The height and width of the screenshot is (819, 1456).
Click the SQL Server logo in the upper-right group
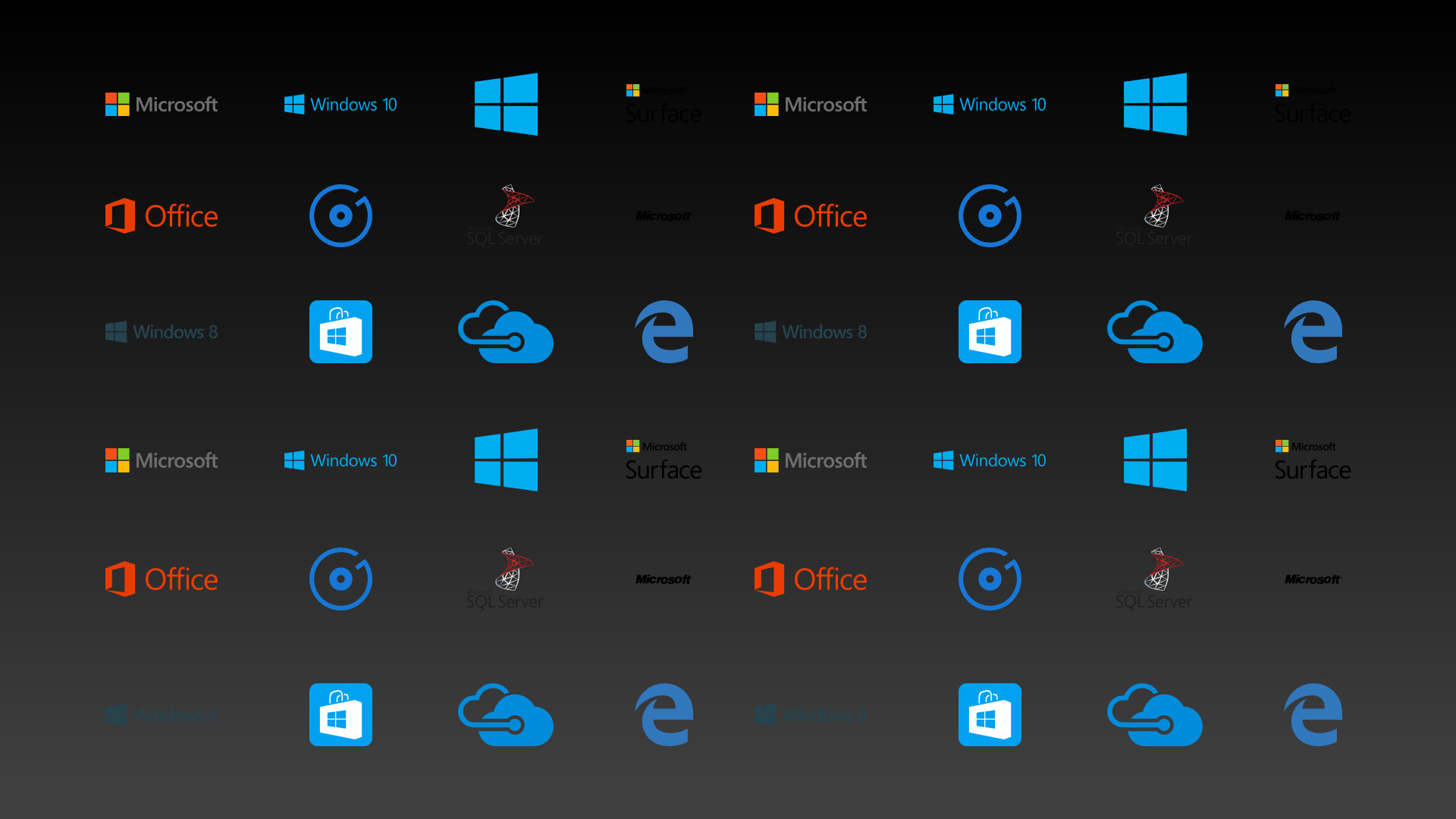point(1154,216)
